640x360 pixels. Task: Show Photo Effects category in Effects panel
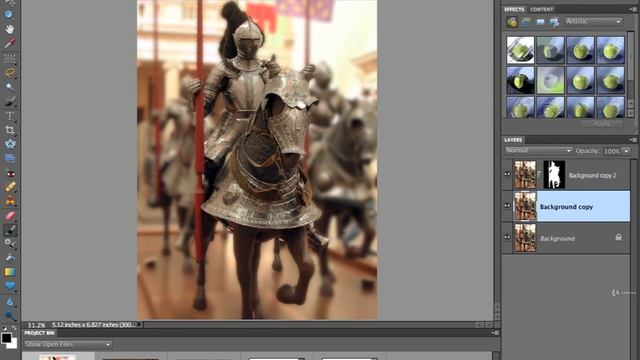coord(540,22)
